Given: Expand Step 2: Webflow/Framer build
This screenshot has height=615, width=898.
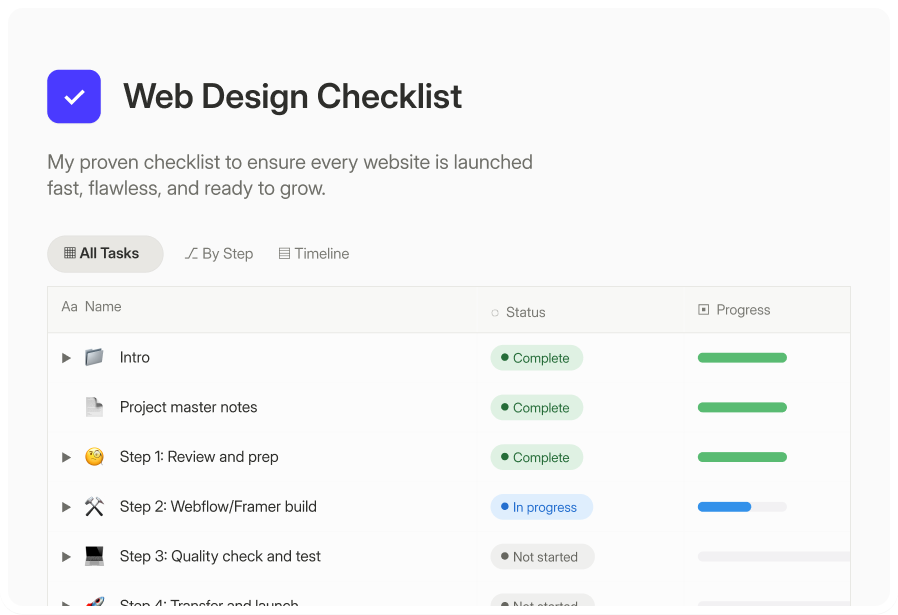Looking at the screenshot, I should pyautogui.click(x=66, y=507).
